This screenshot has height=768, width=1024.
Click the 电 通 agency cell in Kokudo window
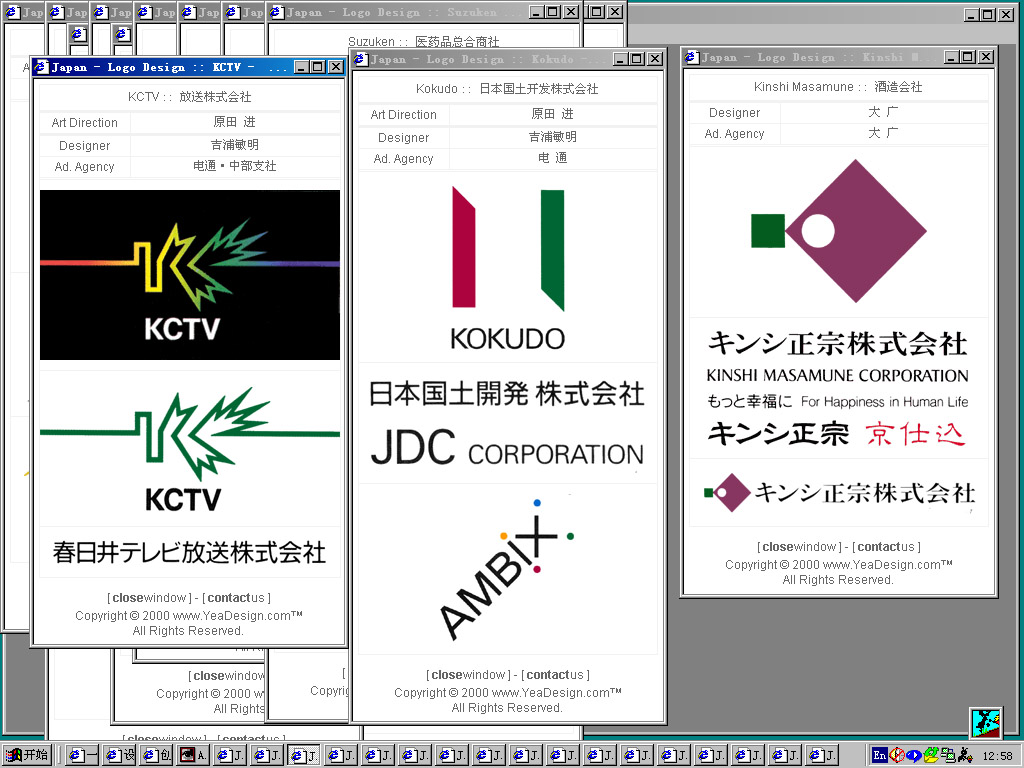point(552,158)
